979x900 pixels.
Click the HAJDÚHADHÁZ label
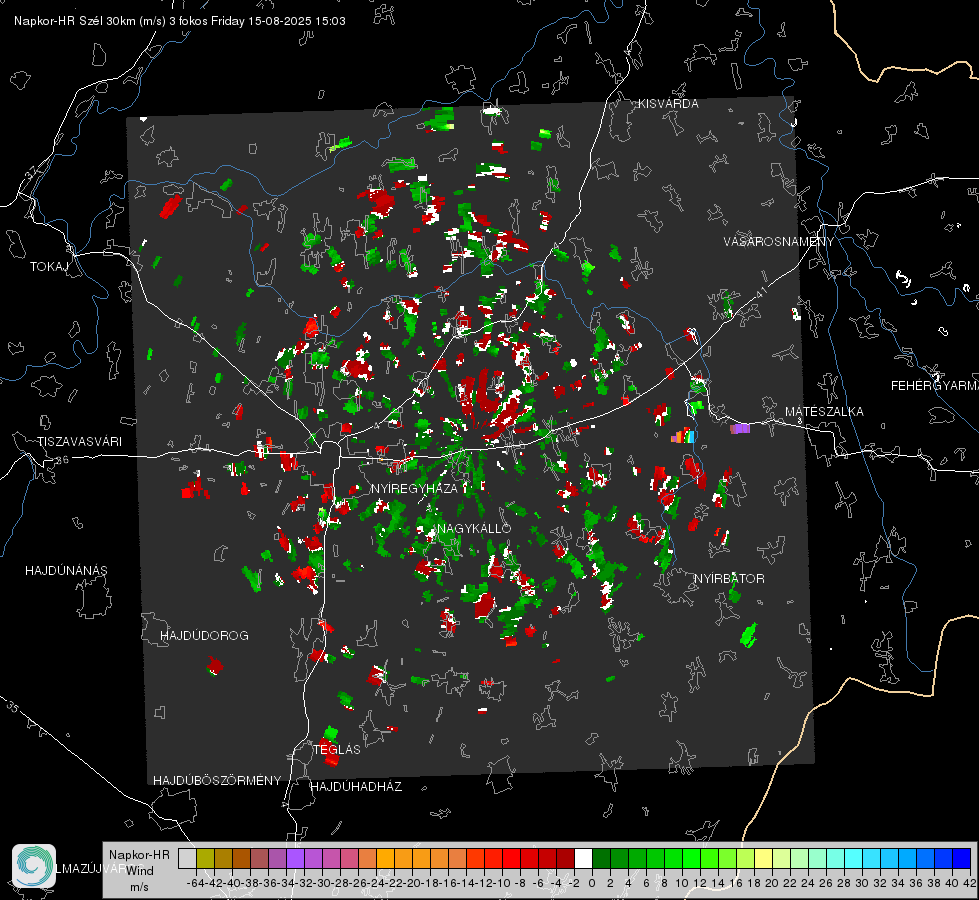pos(356,787)
